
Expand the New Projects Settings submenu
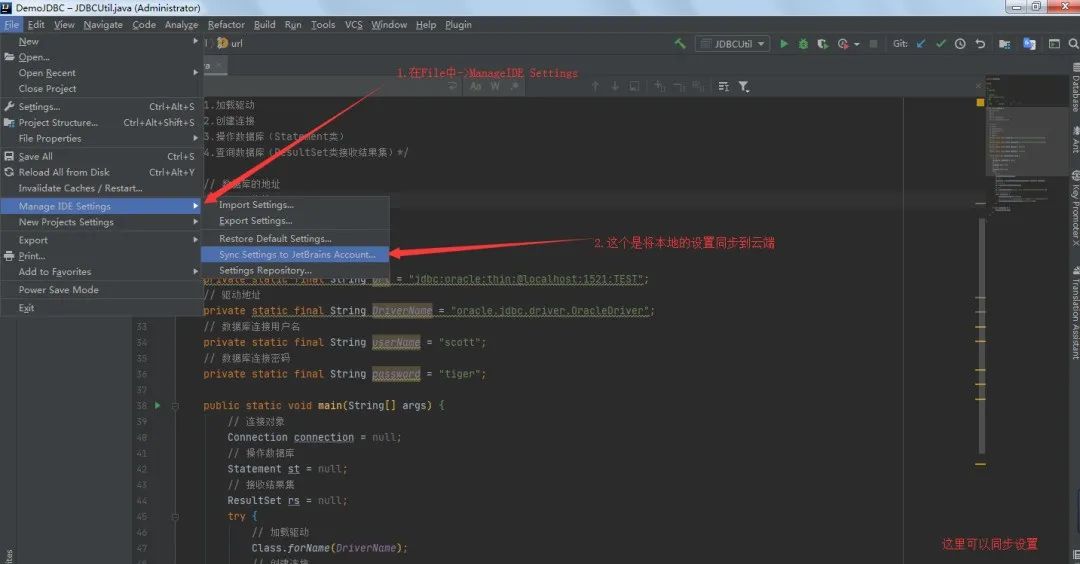[101, 222]
